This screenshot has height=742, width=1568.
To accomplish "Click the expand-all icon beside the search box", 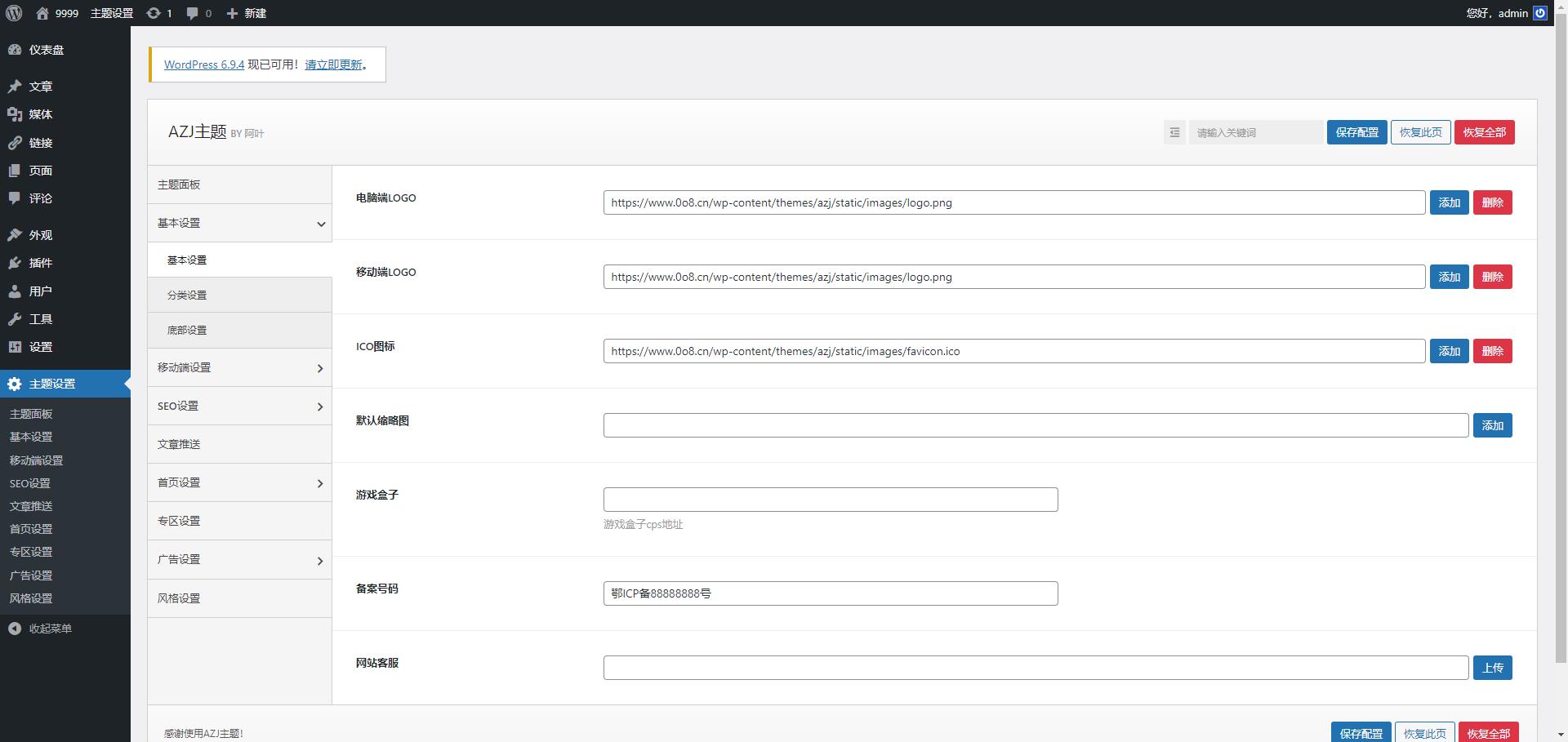I will coord(1174,132).
